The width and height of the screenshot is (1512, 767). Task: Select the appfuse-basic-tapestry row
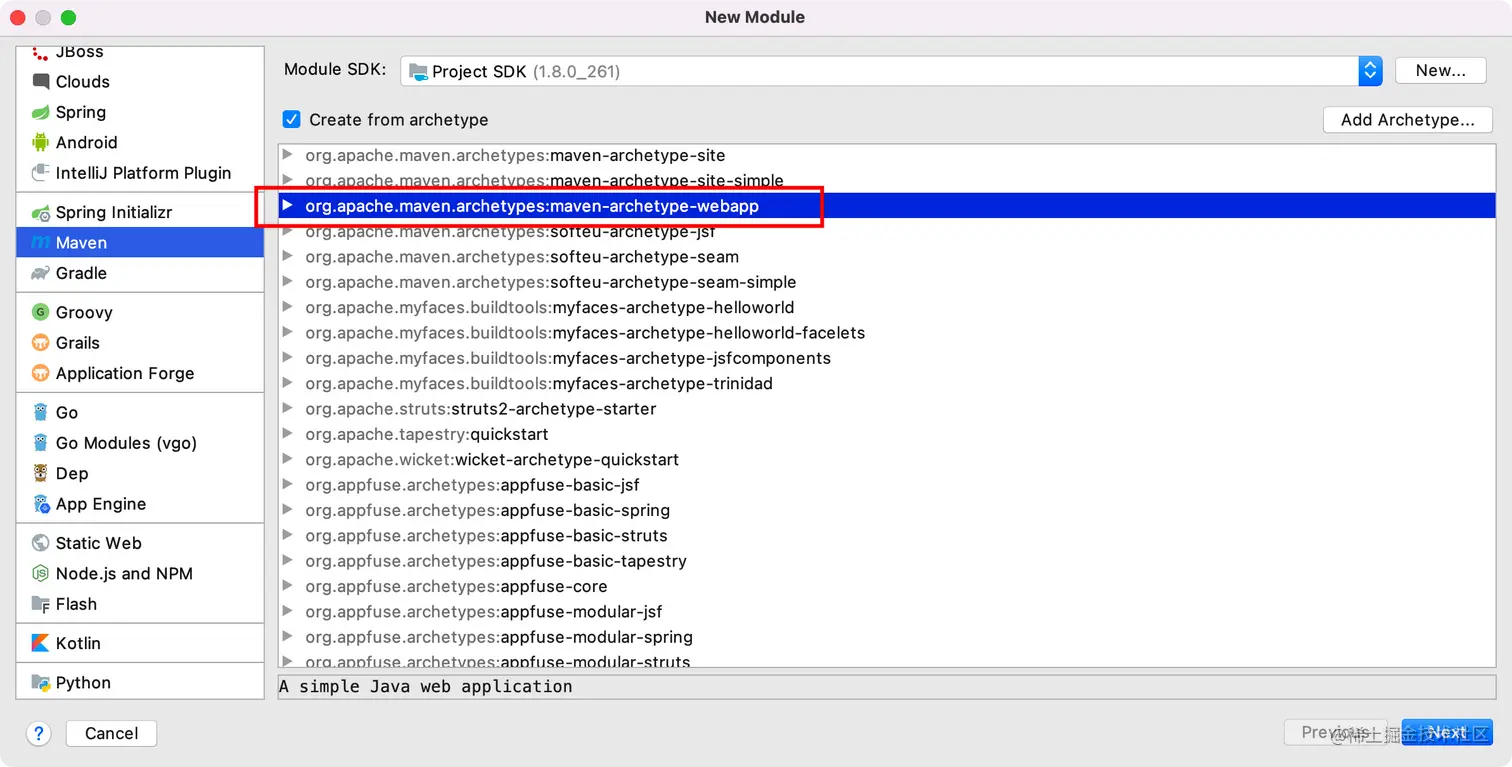(x=887, y=561)
